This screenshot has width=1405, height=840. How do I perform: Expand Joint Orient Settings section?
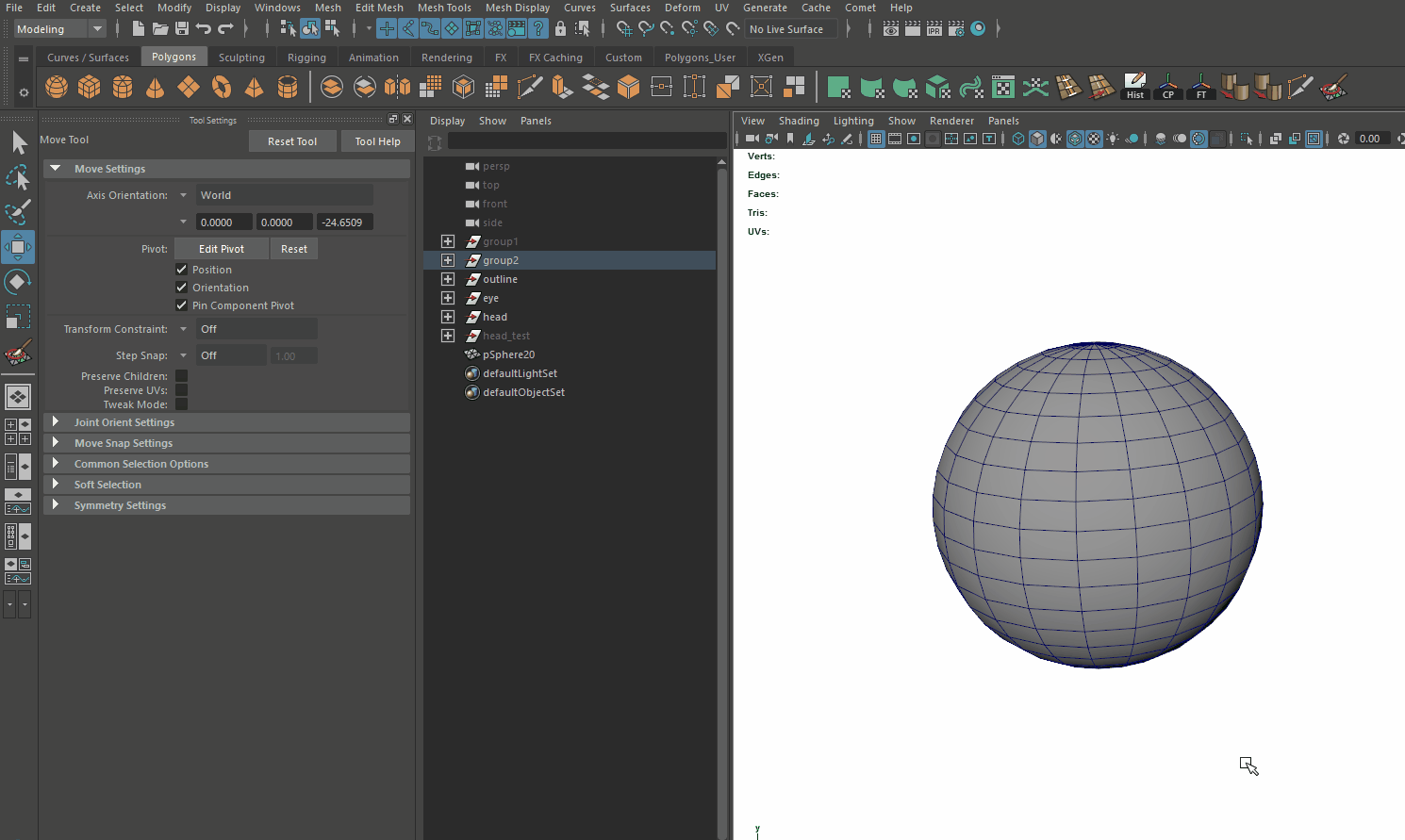(55, 422)
